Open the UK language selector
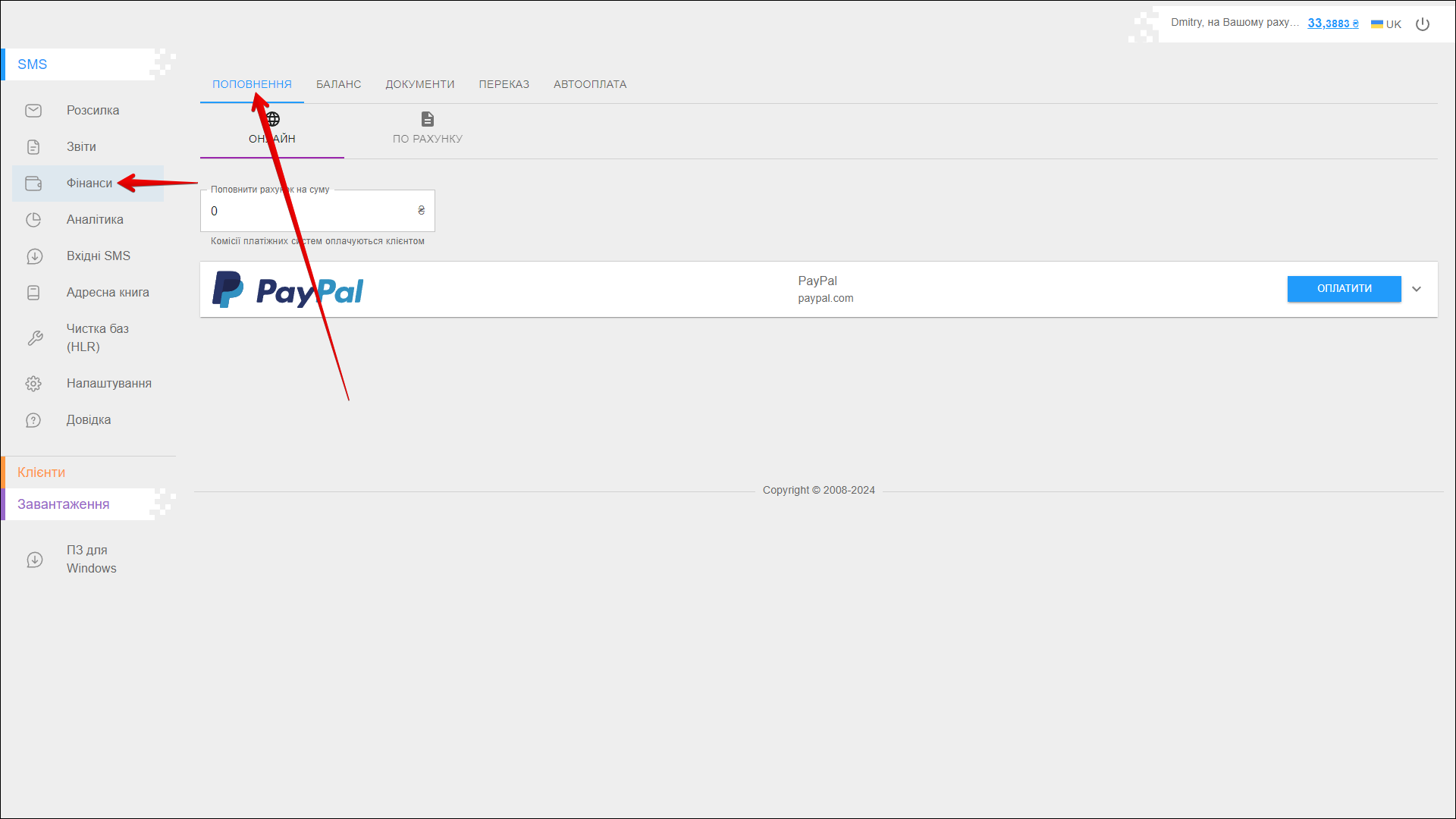This screenshot has width=1456, height=819. [x=1386, y=24]
